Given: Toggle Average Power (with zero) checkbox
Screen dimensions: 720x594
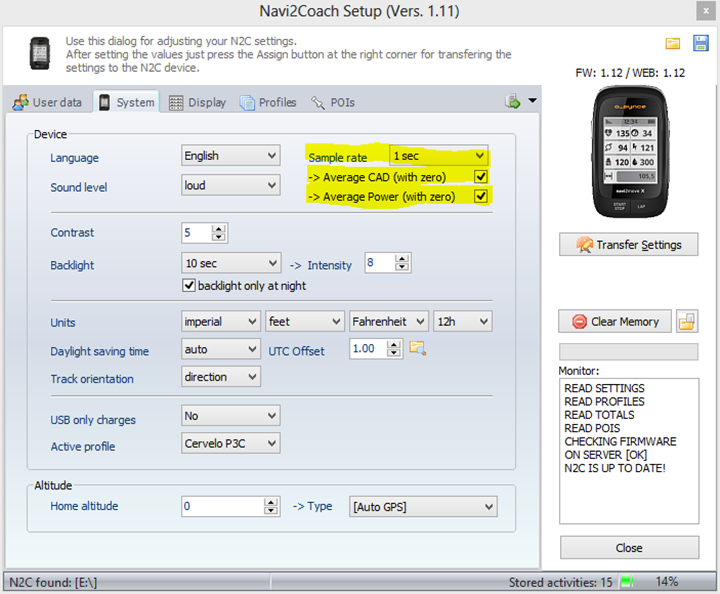Looking at the screenshot, I should tap(481, 196).
